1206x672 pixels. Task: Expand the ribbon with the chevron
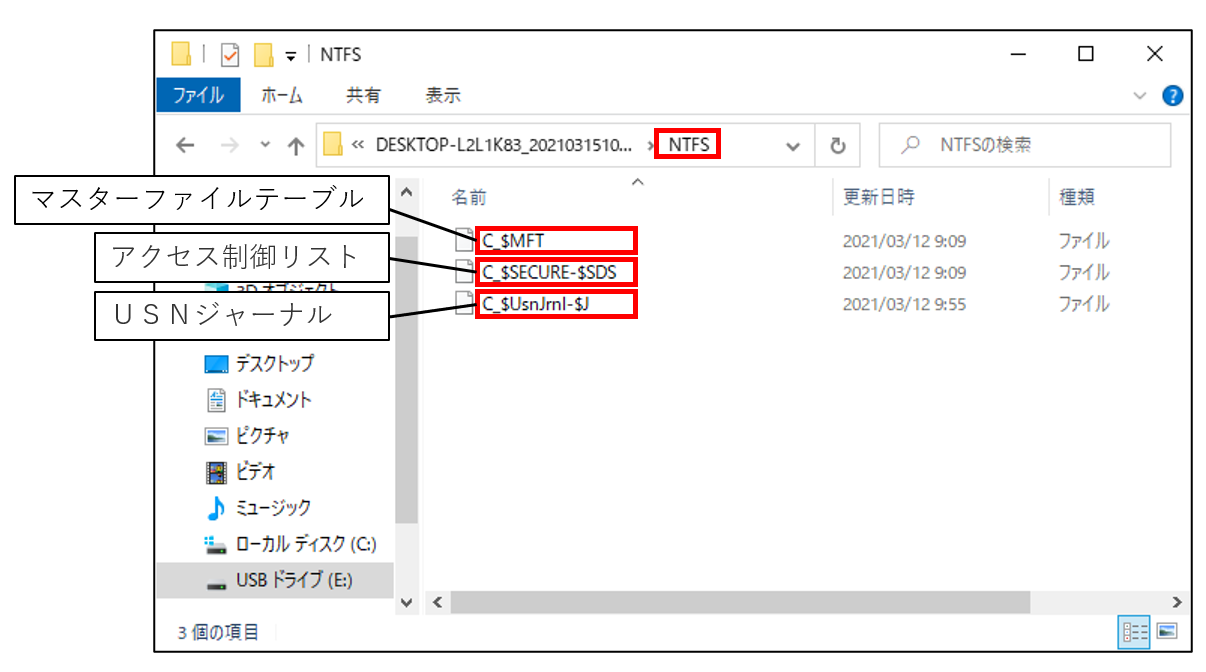point(1140,96)
